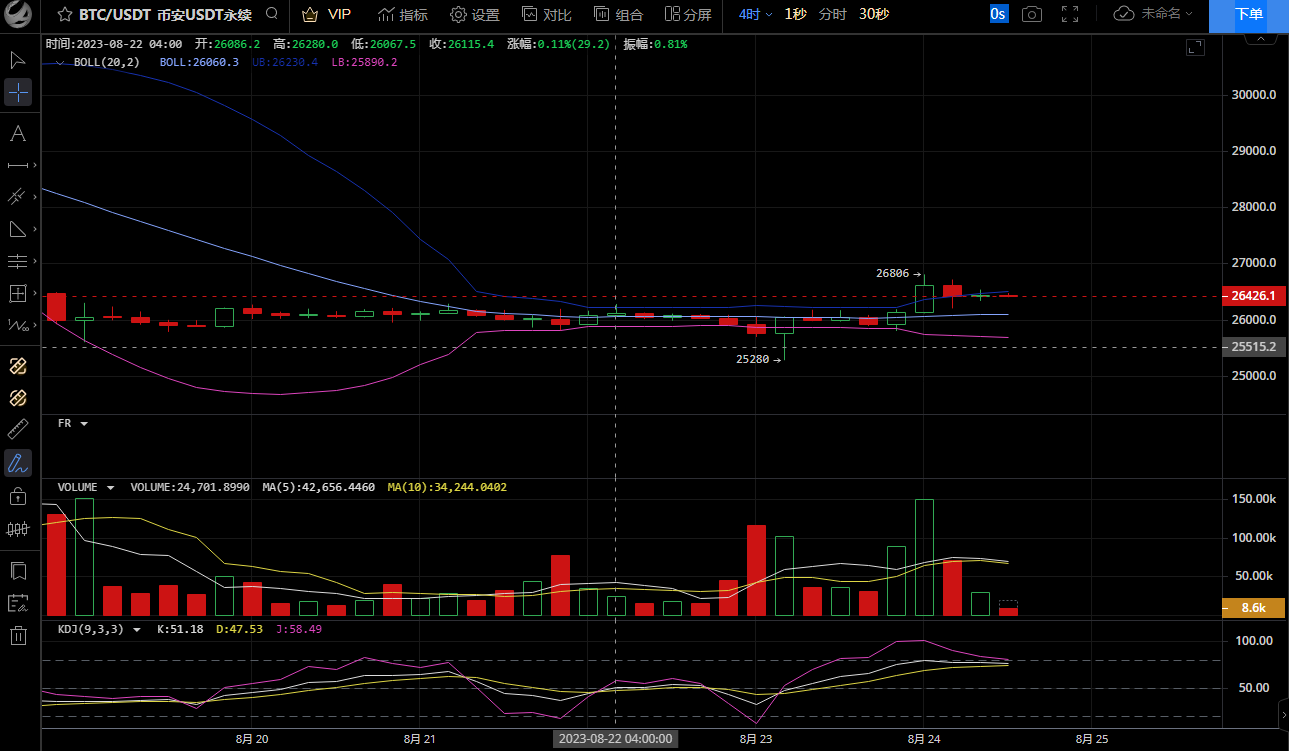The image size is (1289, 751).
Task: Open the 设置 settings menu
Action: pos(474,14)
